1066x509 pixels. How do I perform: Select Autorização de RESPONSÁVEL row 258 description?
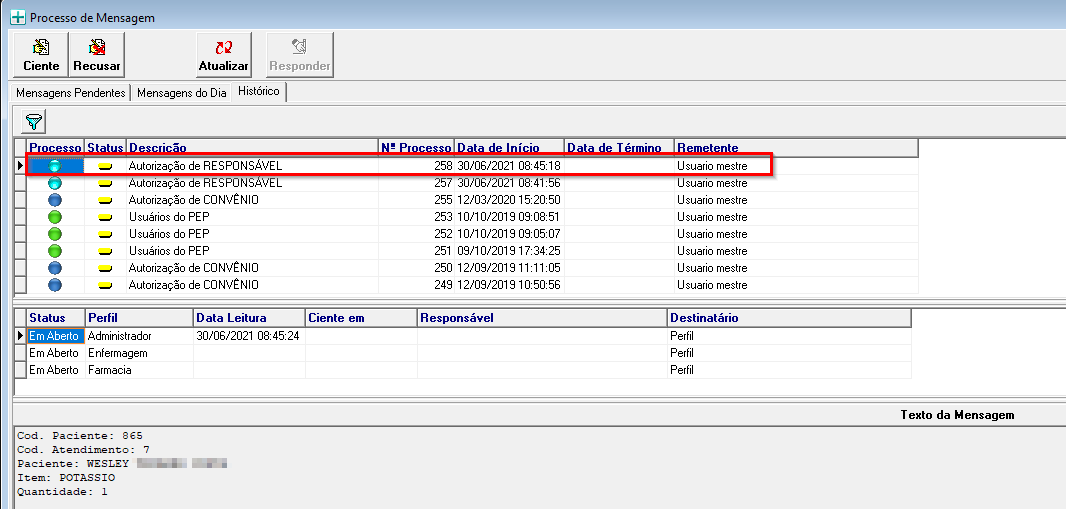205,166
